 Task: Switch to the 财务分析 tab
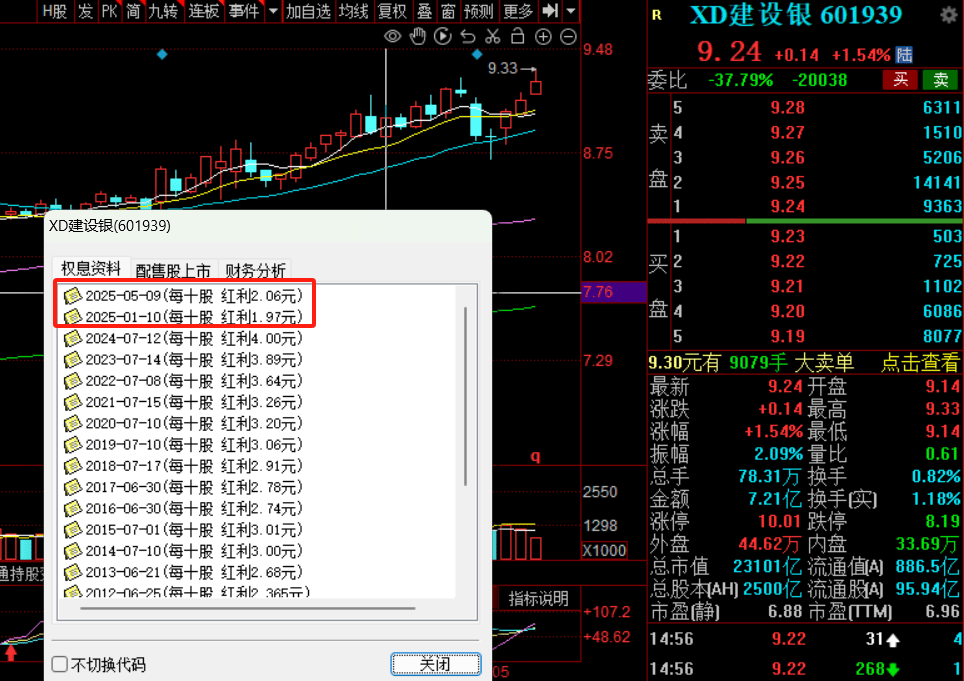coord(255,270)
